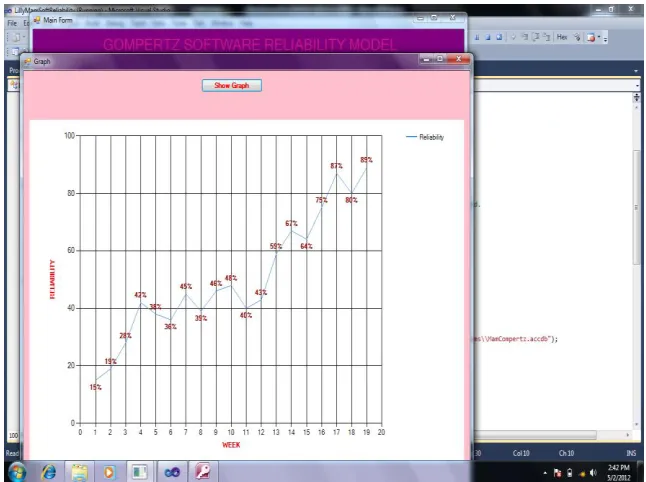646x482 pixels.
Task: Click the 87% data label
Action: pos(336,166)
